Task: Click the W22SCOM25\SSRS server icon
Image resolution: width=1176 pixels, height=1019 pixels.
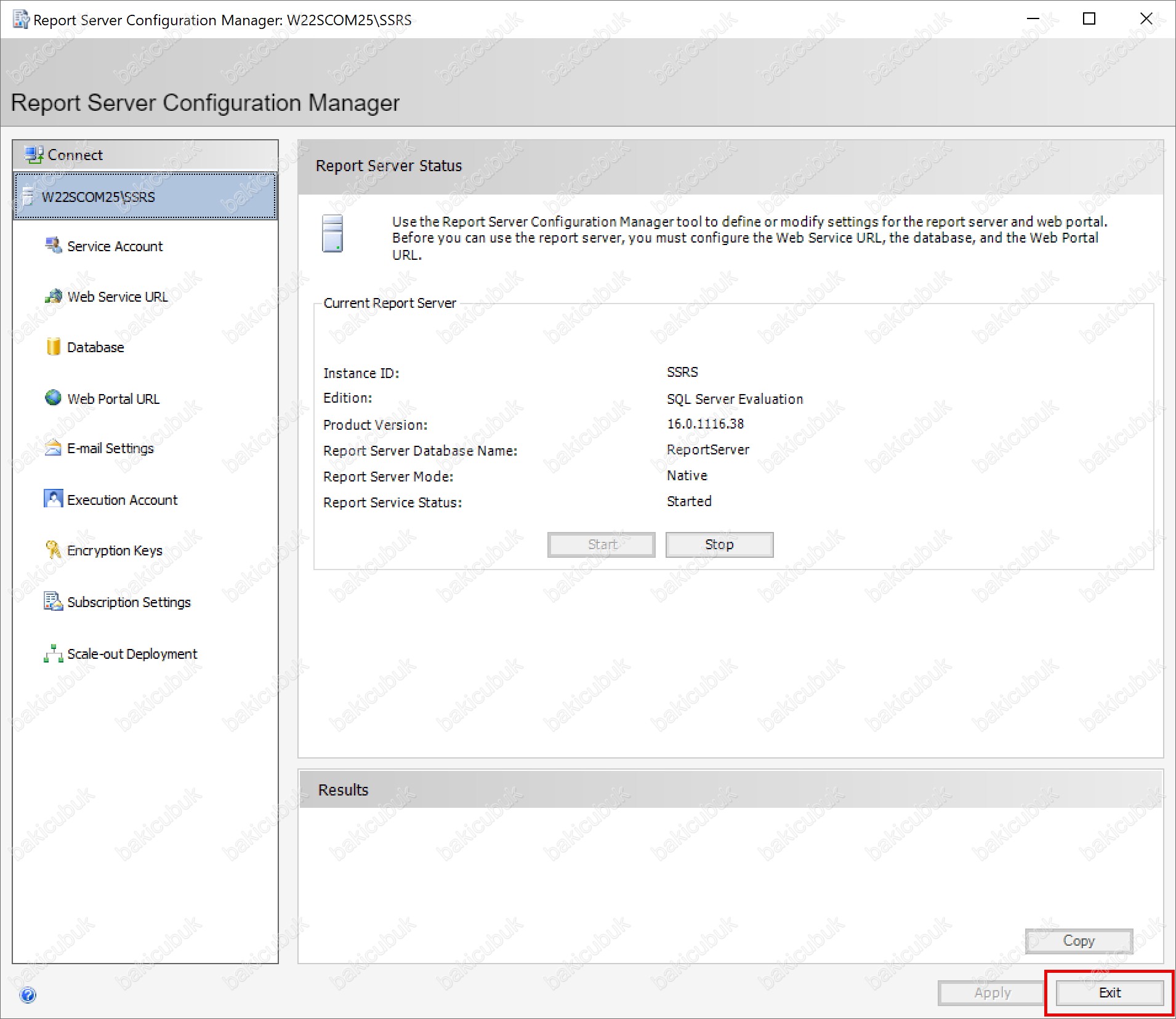Action: [28, 196]
